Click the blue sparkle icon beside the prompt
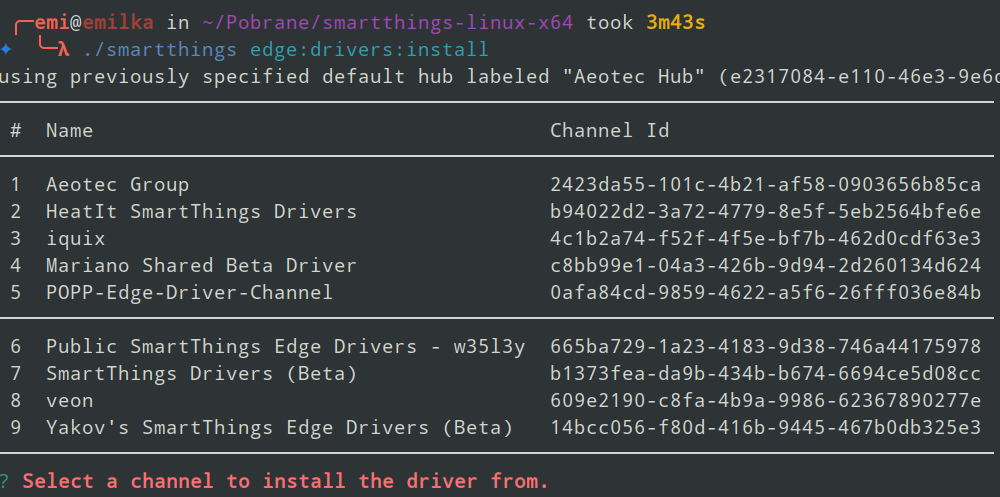Image resolution: width=1000 pixels, height=497 pixels. (x=6, y=48)
